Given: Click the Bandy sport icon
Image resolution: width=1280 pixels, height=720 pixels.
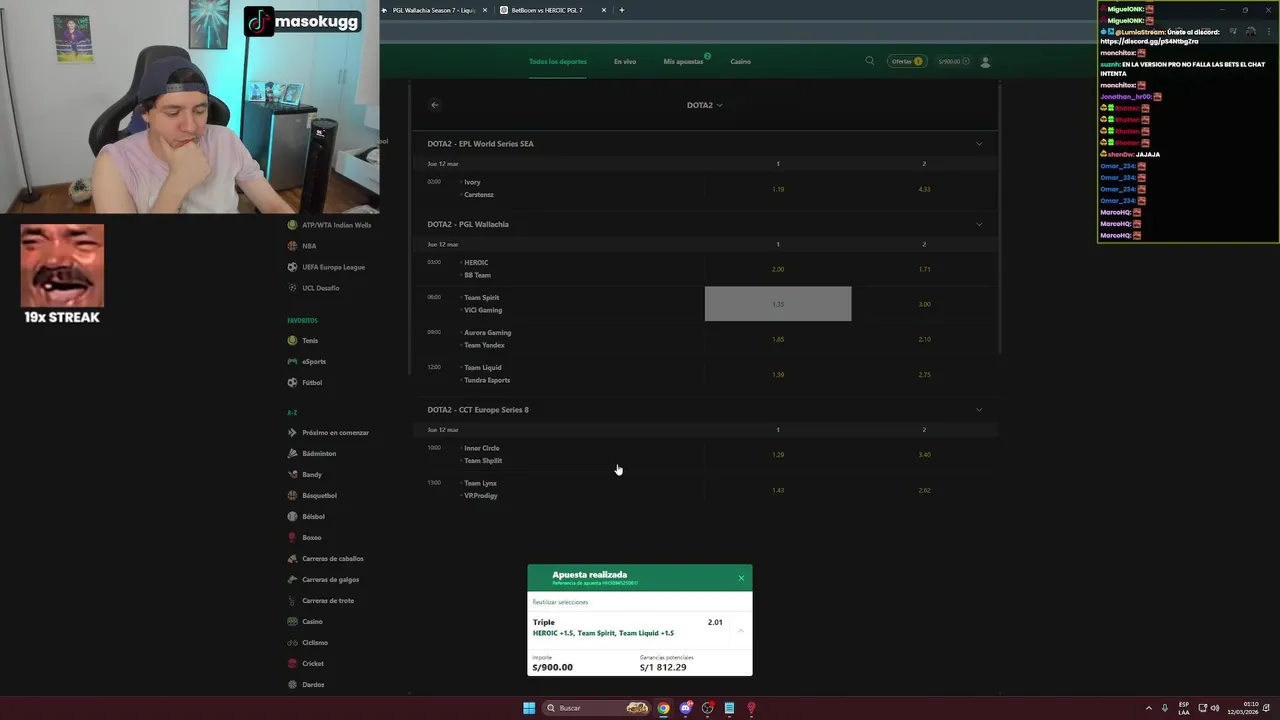Looking at the screenshot, I should [292, 475].
